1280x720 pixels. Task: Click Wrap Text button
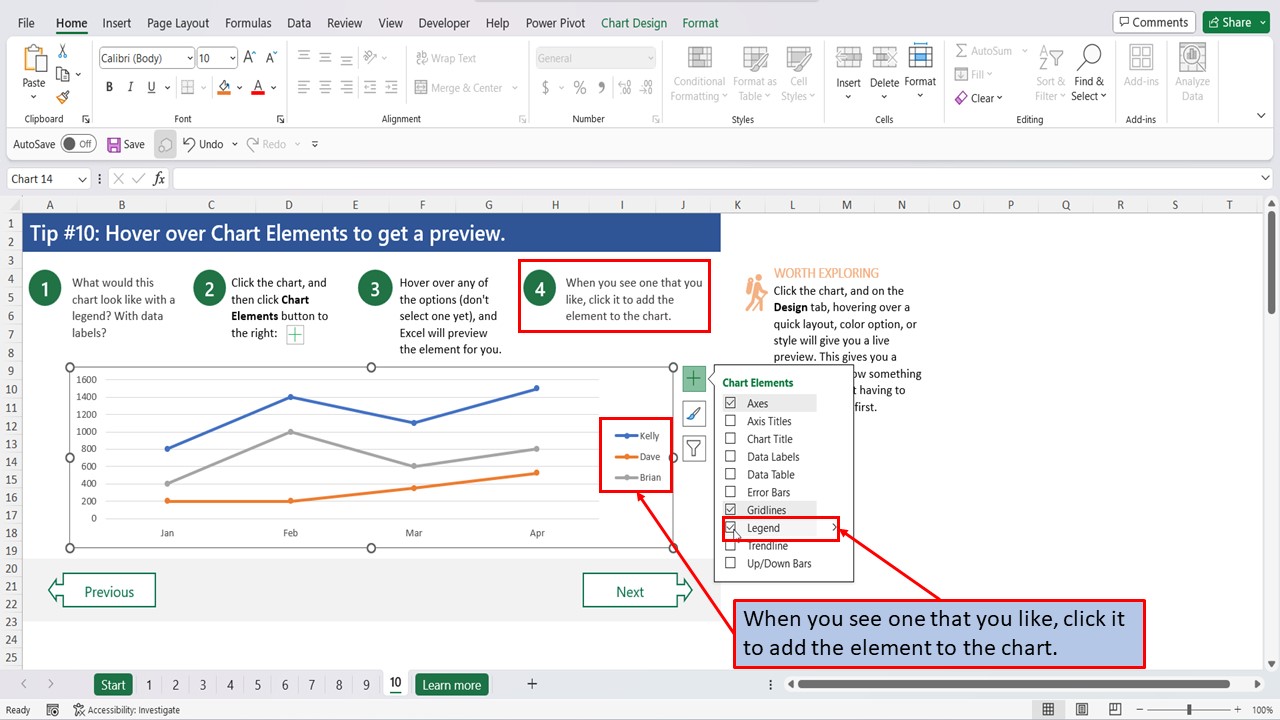(446, 58)
